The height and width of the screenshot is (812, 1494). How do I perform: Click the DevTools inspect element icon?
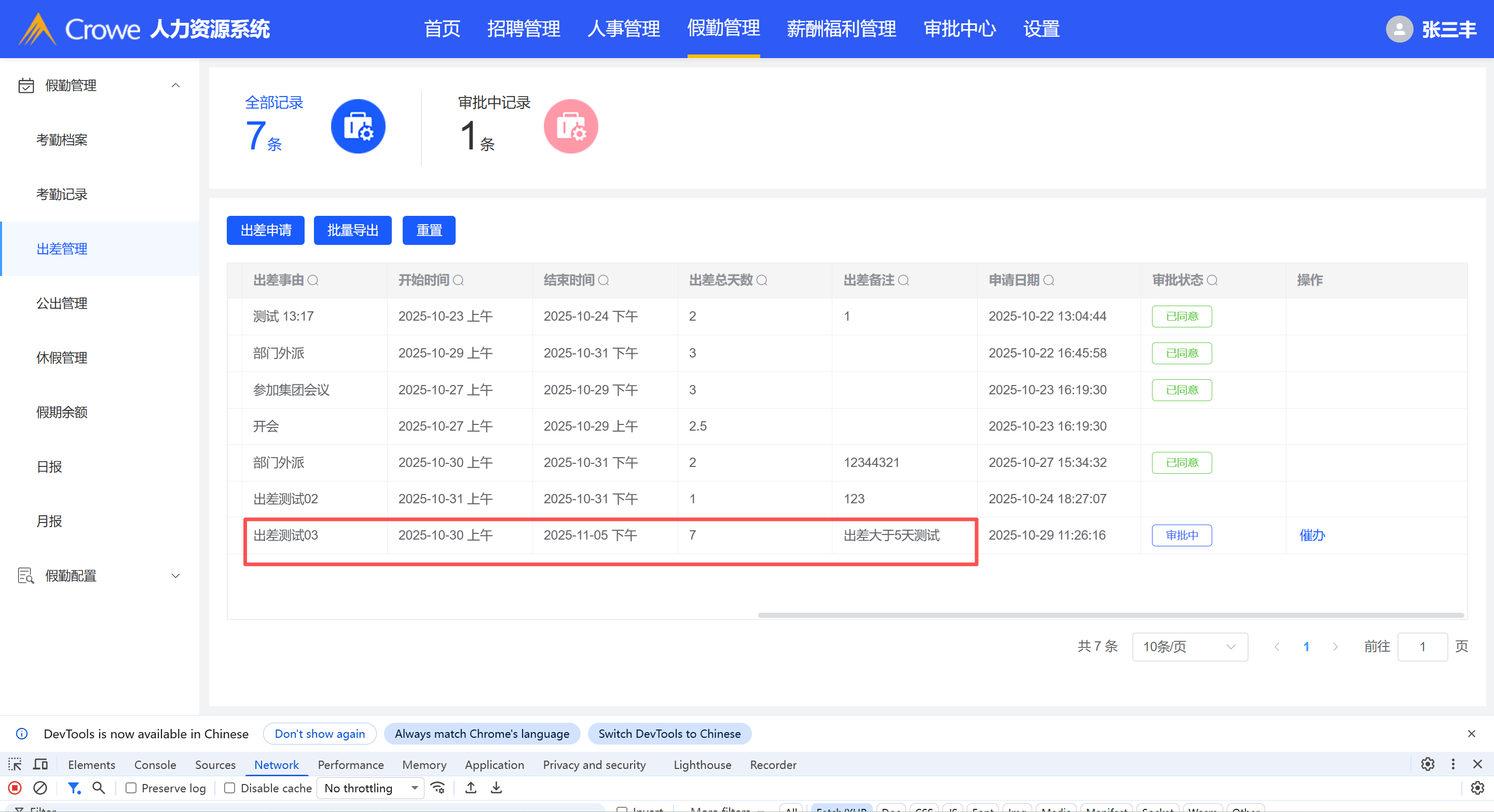[x=15, y=764]
